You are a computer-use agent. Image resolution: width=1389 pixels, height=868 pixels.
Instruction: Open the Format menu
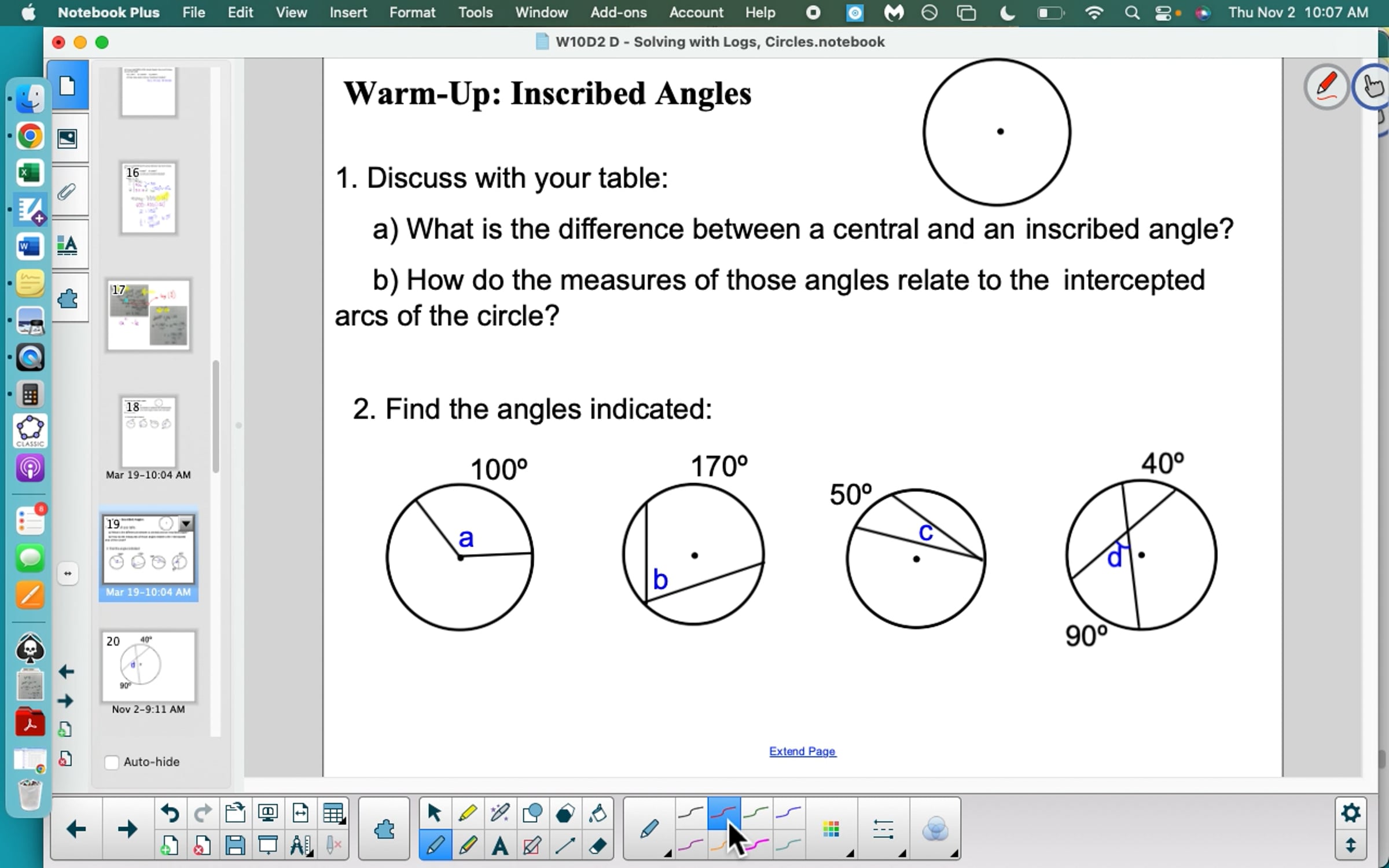click(412, 13)
